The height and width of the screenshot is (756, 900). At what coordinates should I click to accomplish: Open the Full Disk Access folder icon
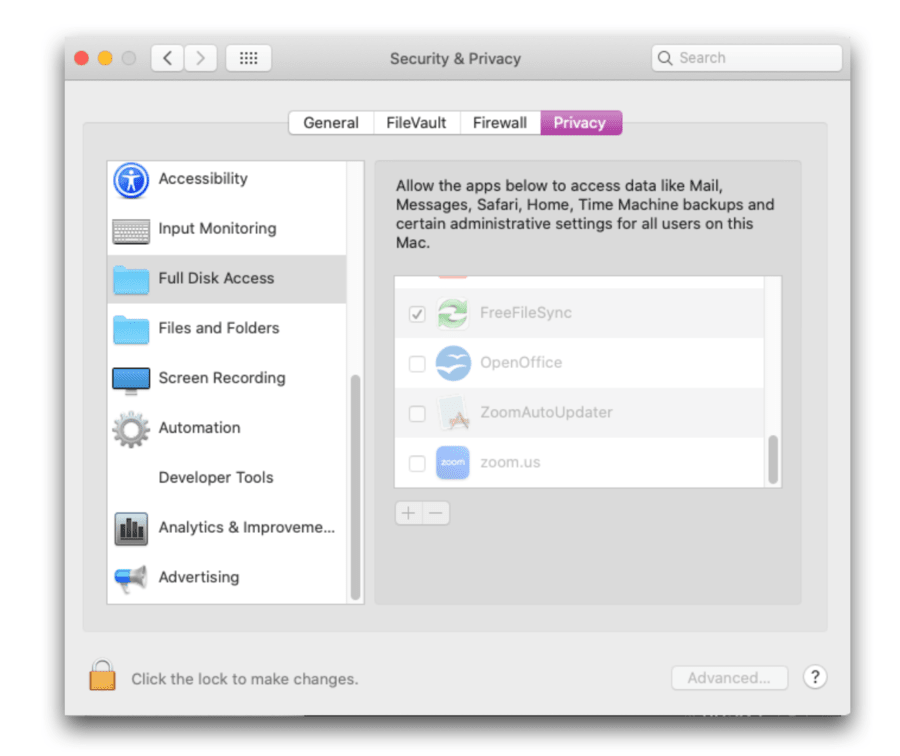point(130,279)
